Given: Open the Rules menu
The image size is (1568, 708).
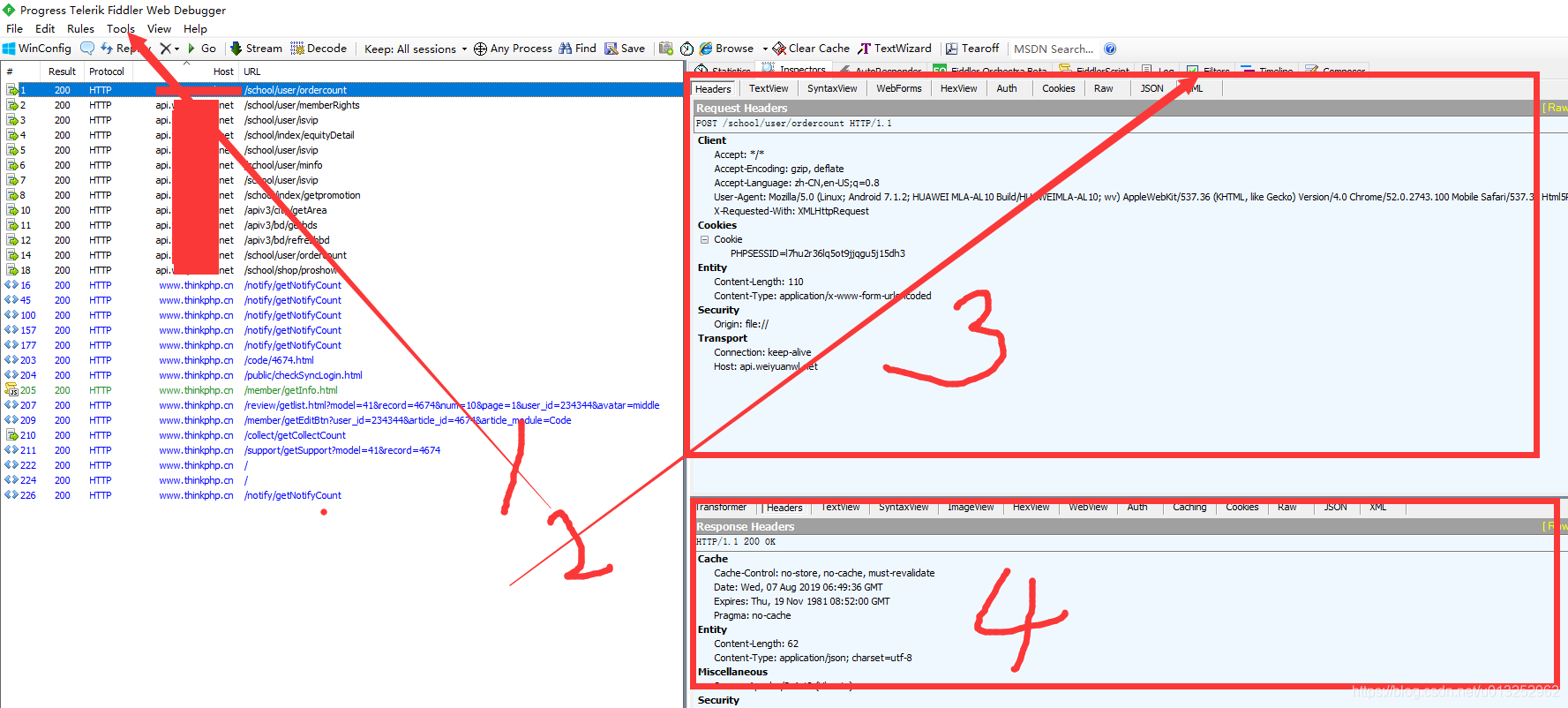Looking at the screenshot, I should pyautogui.click(x=80, y=28).
